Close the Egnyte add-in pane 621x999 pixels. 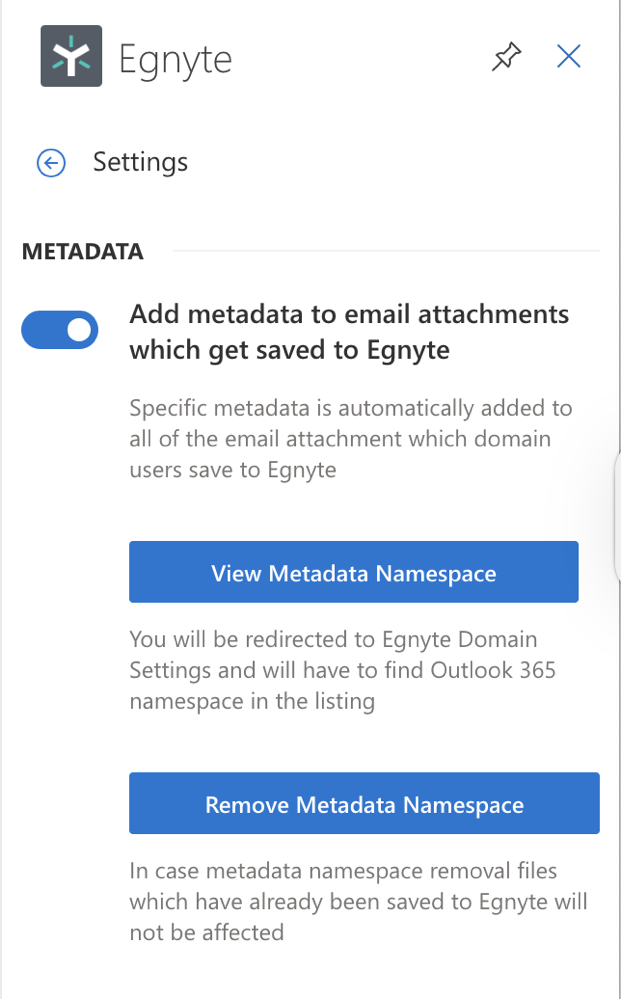568,56
